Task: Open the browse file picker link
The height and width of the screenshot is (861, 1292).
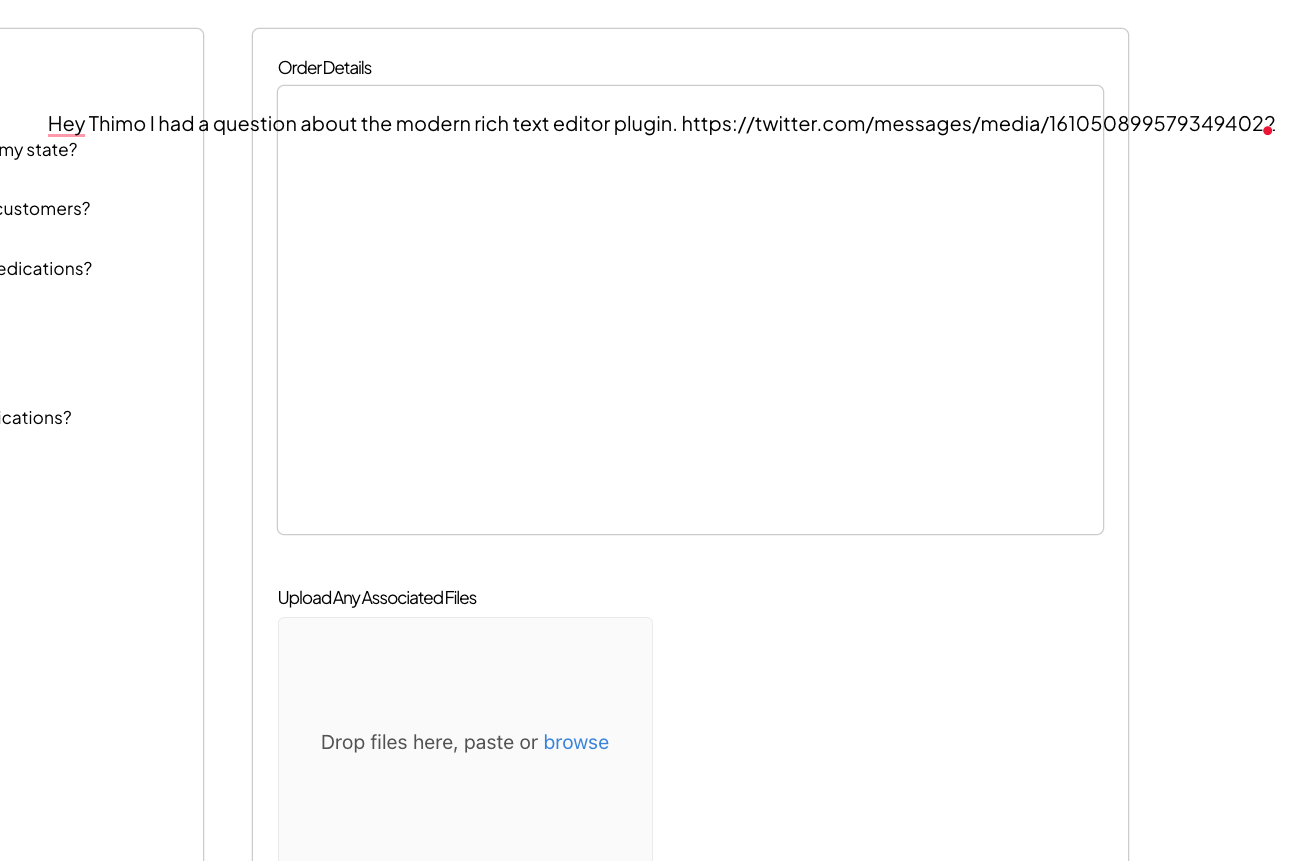Action: click(x=576, y=742)
